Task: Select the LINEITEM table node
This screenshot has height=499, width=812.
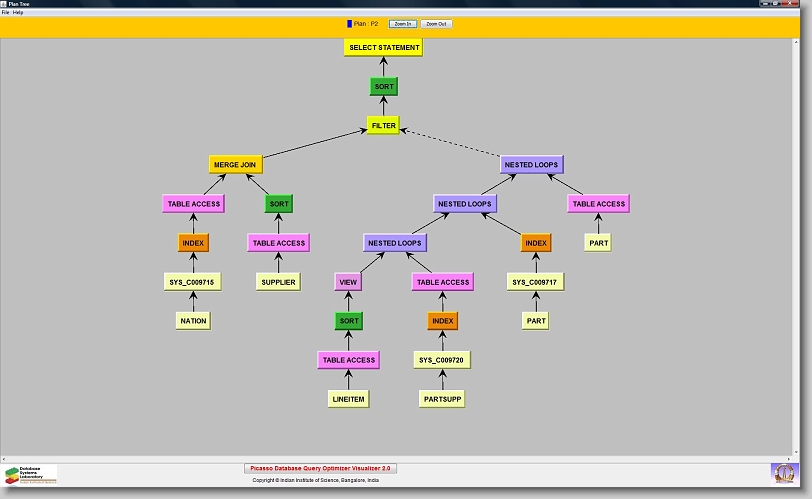Action: 348,399
